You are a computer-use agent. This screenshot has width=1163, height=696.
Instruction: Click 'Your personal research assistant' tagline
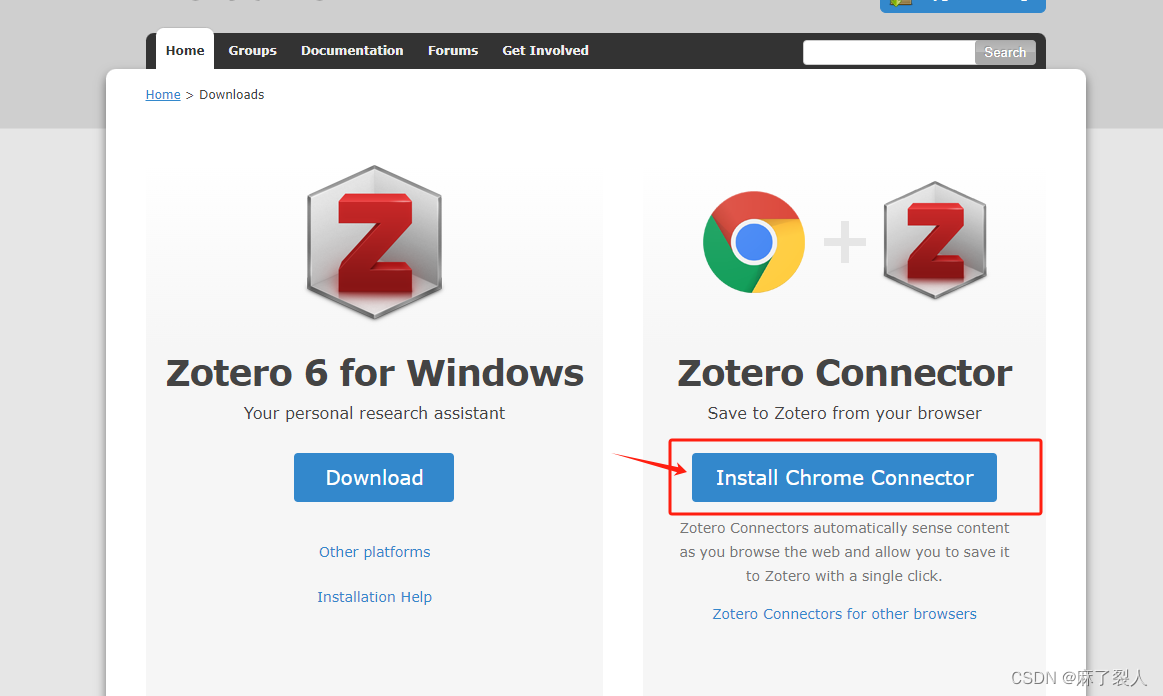tap(375, 413)
